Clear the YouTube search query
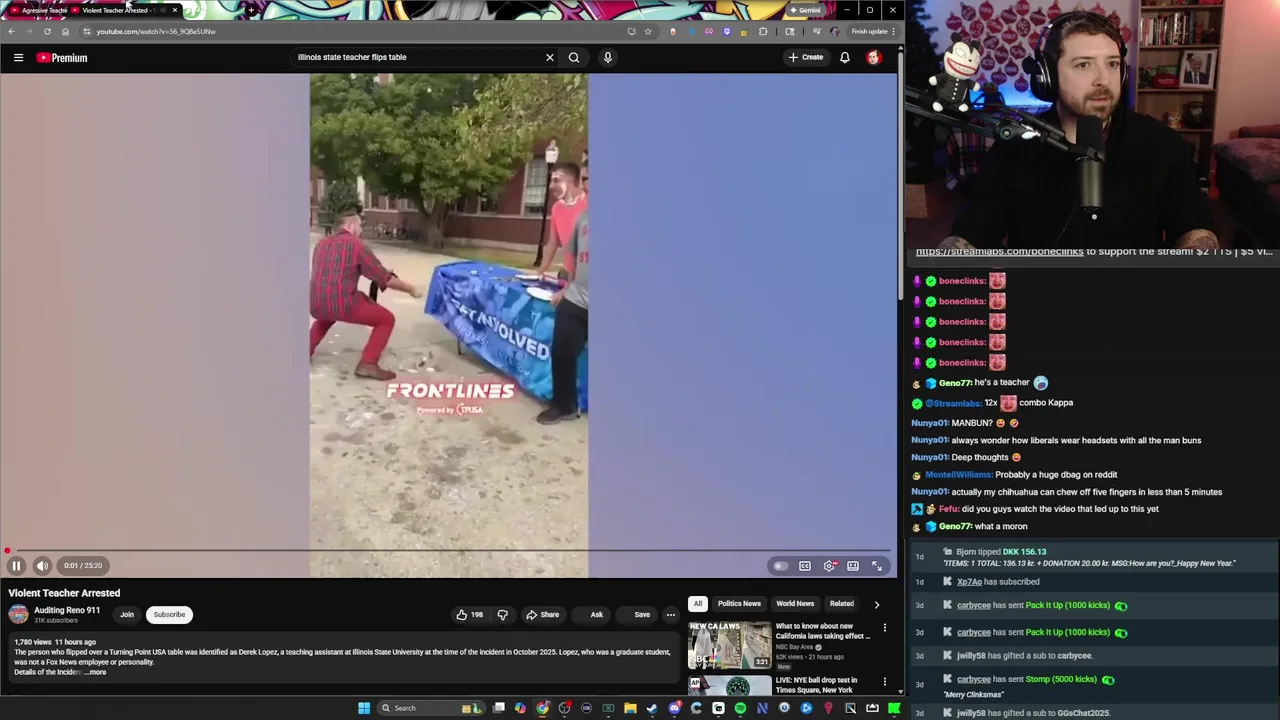 coord(549,57)
